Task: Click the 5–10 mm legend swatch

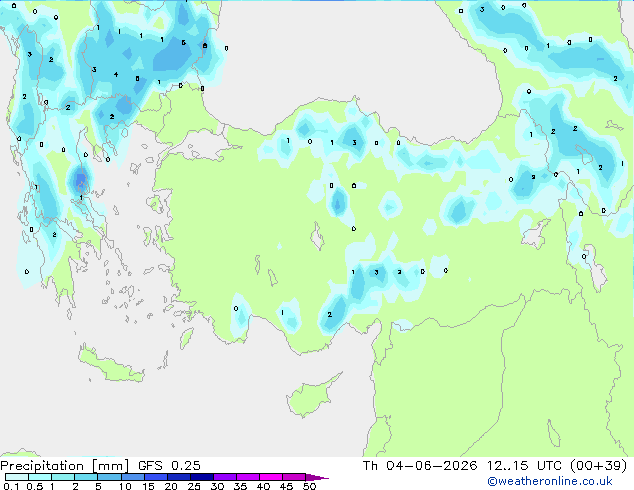Action: point(109,477)
